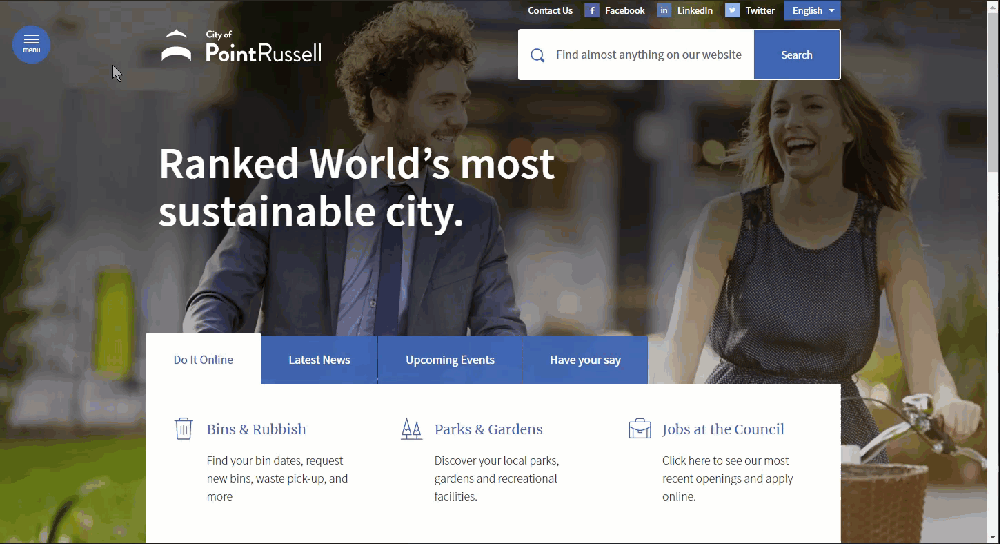Click the Parks & Gardens trees icon
Viewport: 1000px width, 544px height.
pyautogui.click(x=411, y=429)
